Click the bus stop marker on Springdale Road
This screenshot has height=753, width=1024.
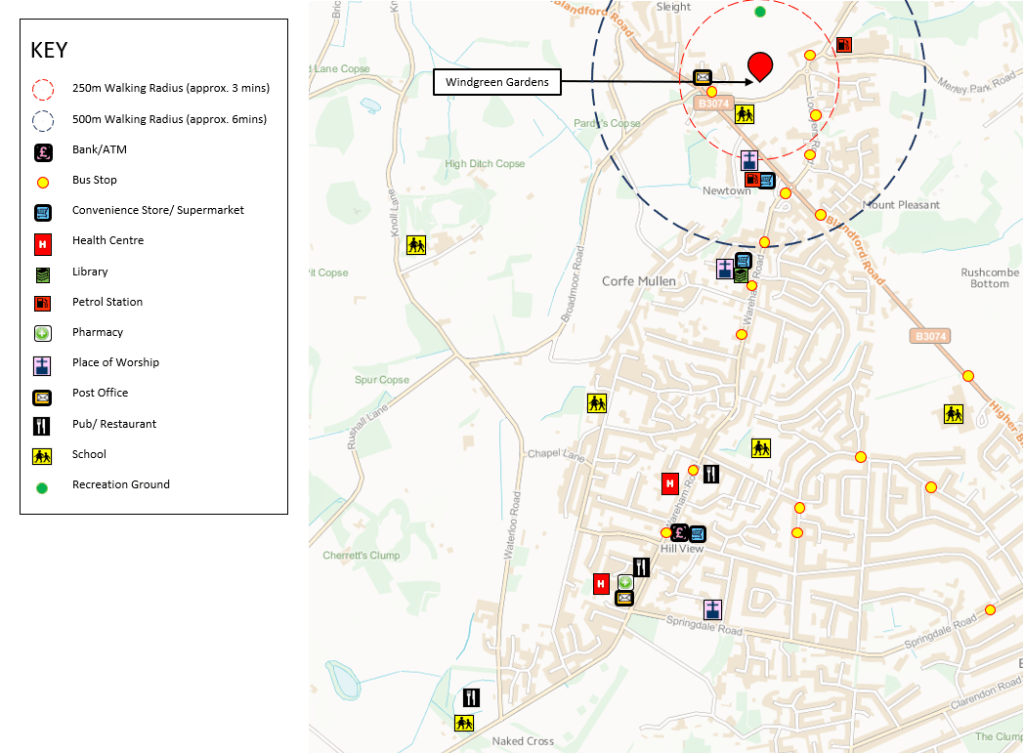coord(990,610)
